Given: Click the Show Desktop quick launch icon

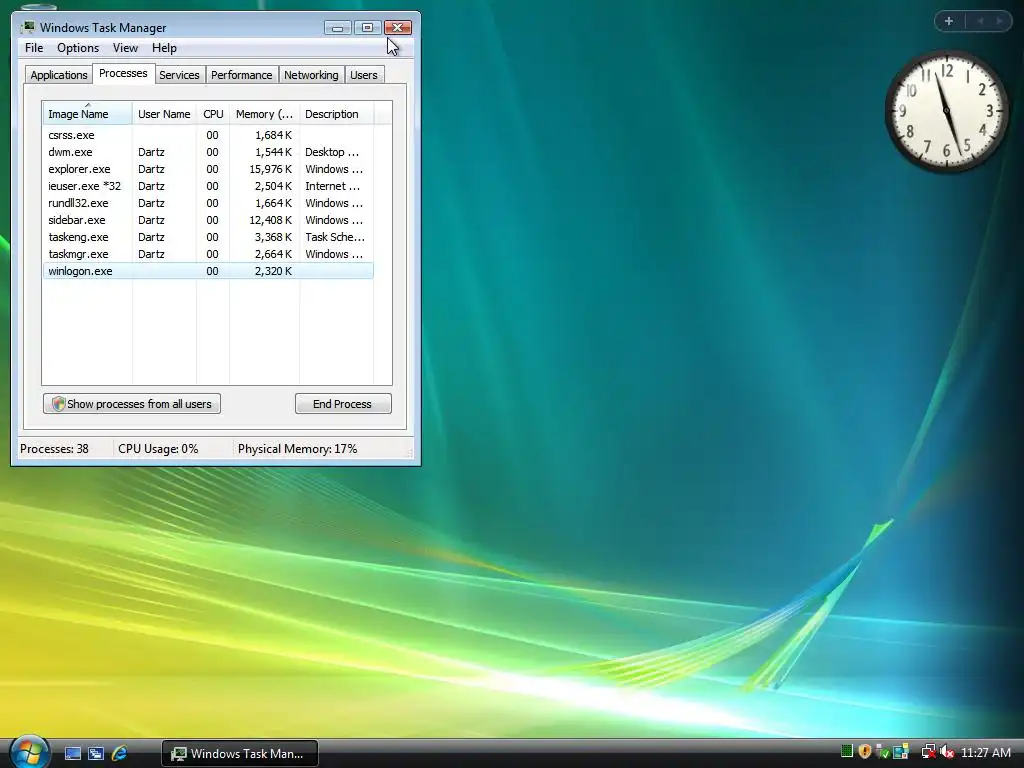Looking at the screenshot, I should pyautogui.click(x=72, y=753).
